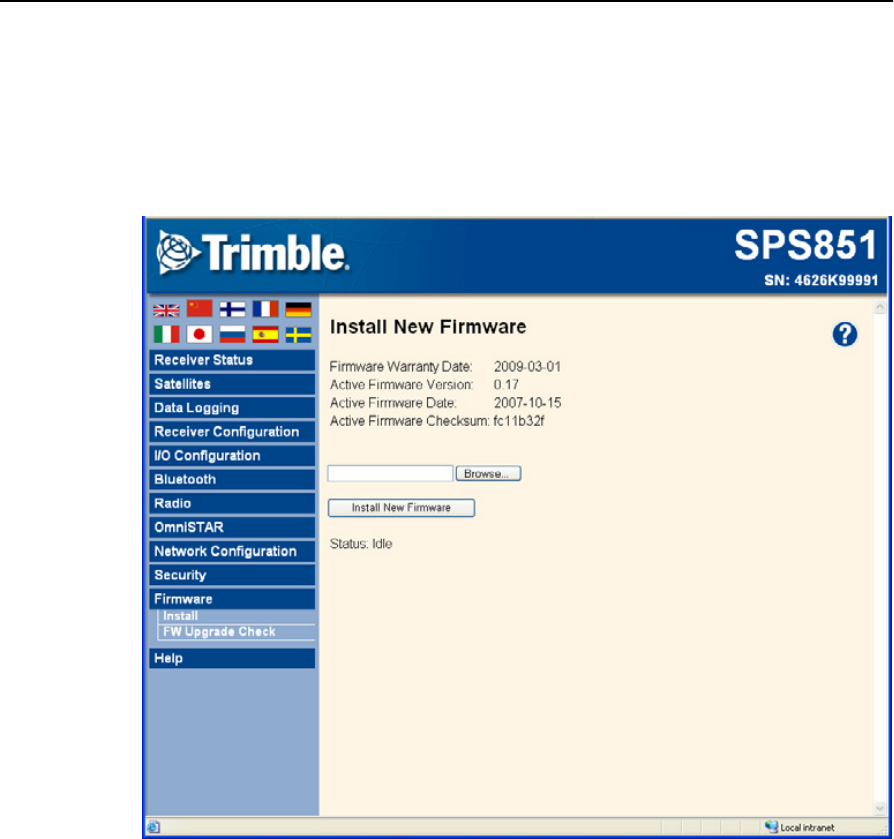
Task: Click the Trimble globe logo
Action: point(177,252)
